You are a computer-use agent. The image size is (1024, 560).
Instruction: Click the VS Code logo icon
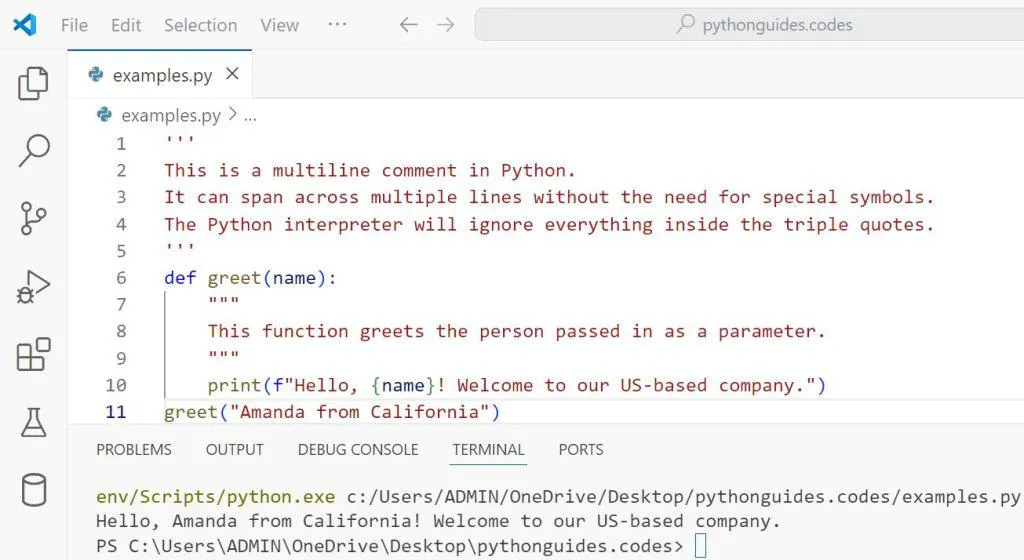(x=25, y=25)
